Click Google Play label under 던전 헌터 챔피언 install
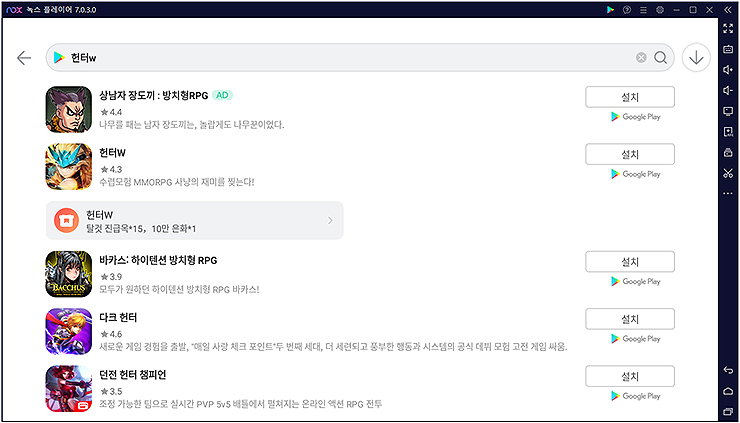Viewport: 740px width, 423px height. point(635,396)
